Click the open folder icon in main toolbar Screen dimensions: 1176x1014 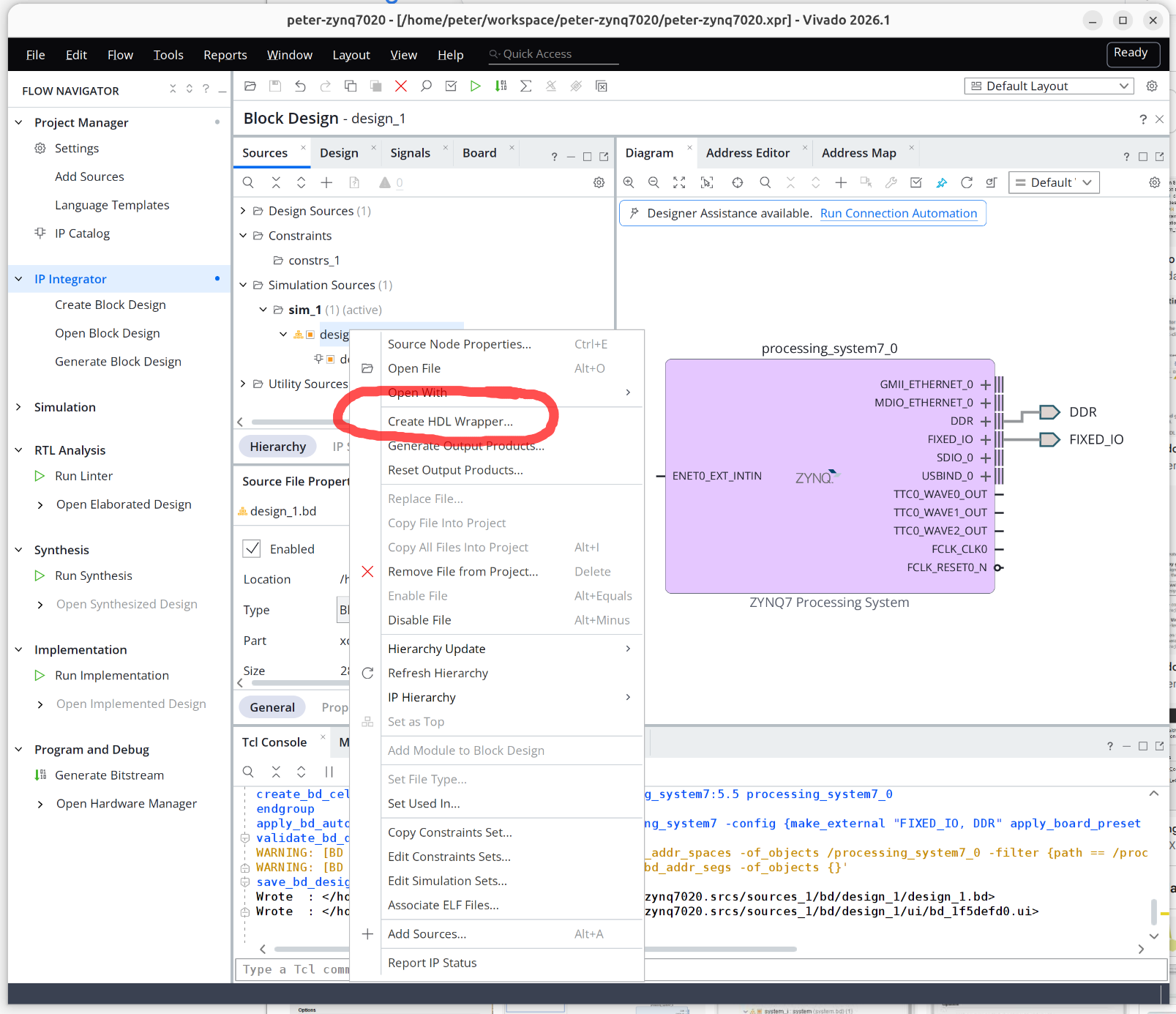tap(250, 86)
